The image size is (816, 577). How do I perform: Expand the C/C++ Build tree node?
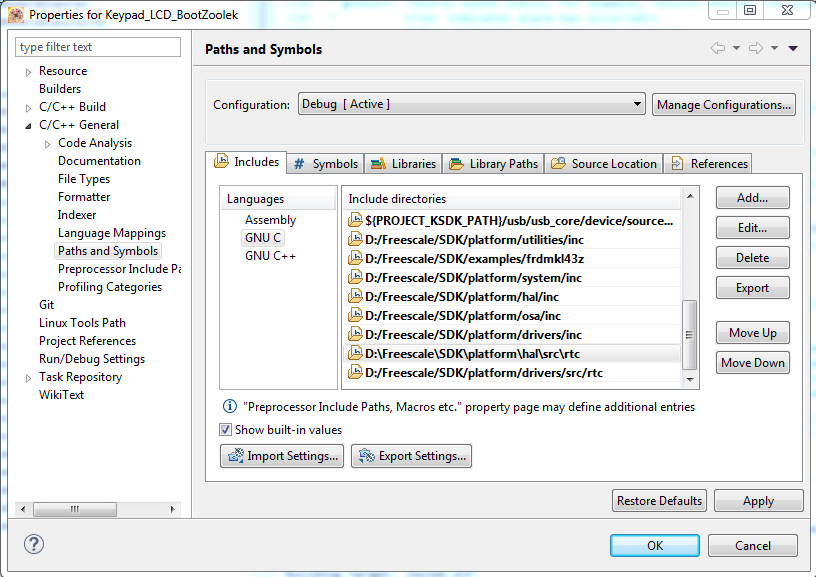tap(29, 108)
